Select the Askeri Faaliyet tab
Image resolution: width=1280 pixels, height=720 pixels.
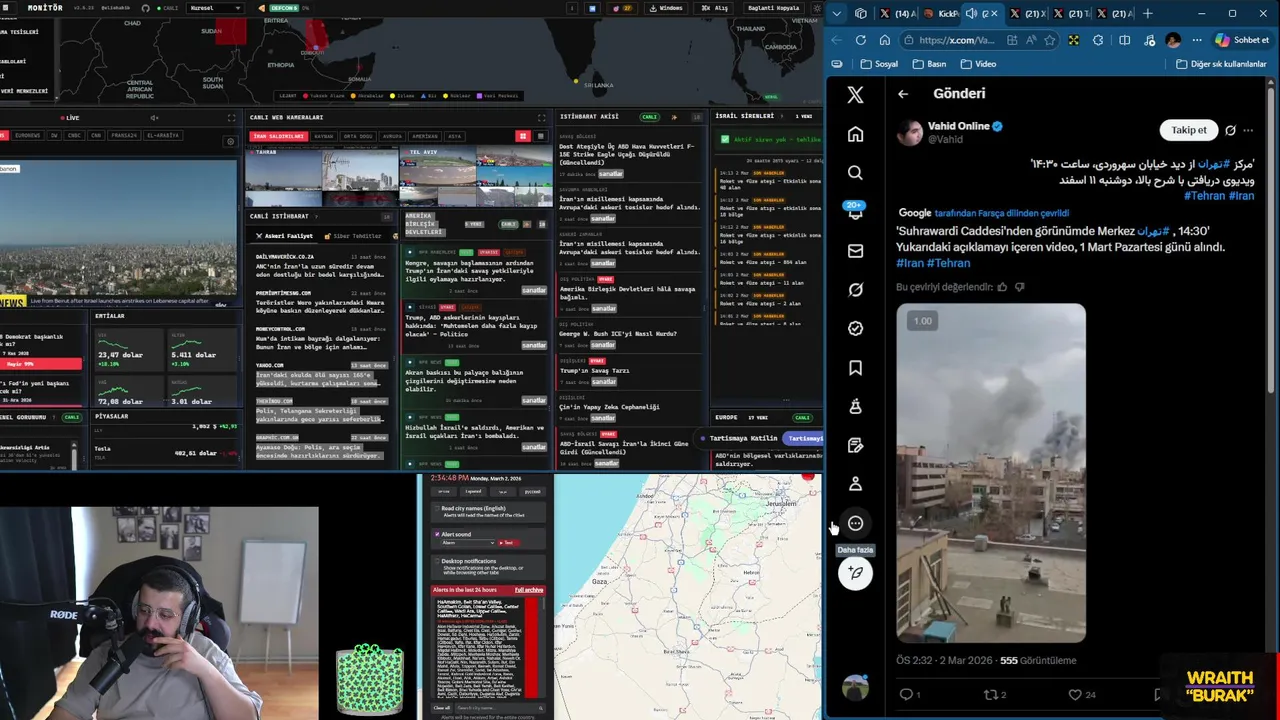[x=285, y=236]
